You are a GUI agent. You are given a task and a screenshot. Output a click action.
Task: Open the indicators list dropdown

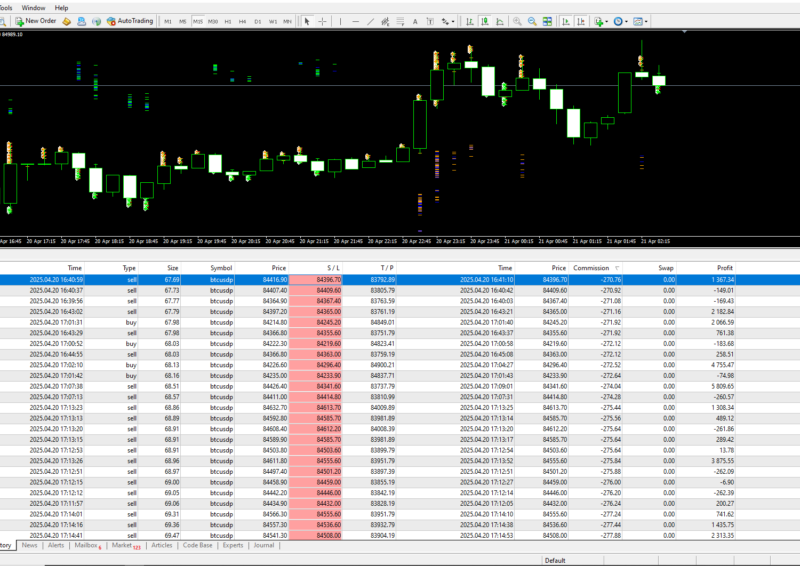(x=603, y=20)
